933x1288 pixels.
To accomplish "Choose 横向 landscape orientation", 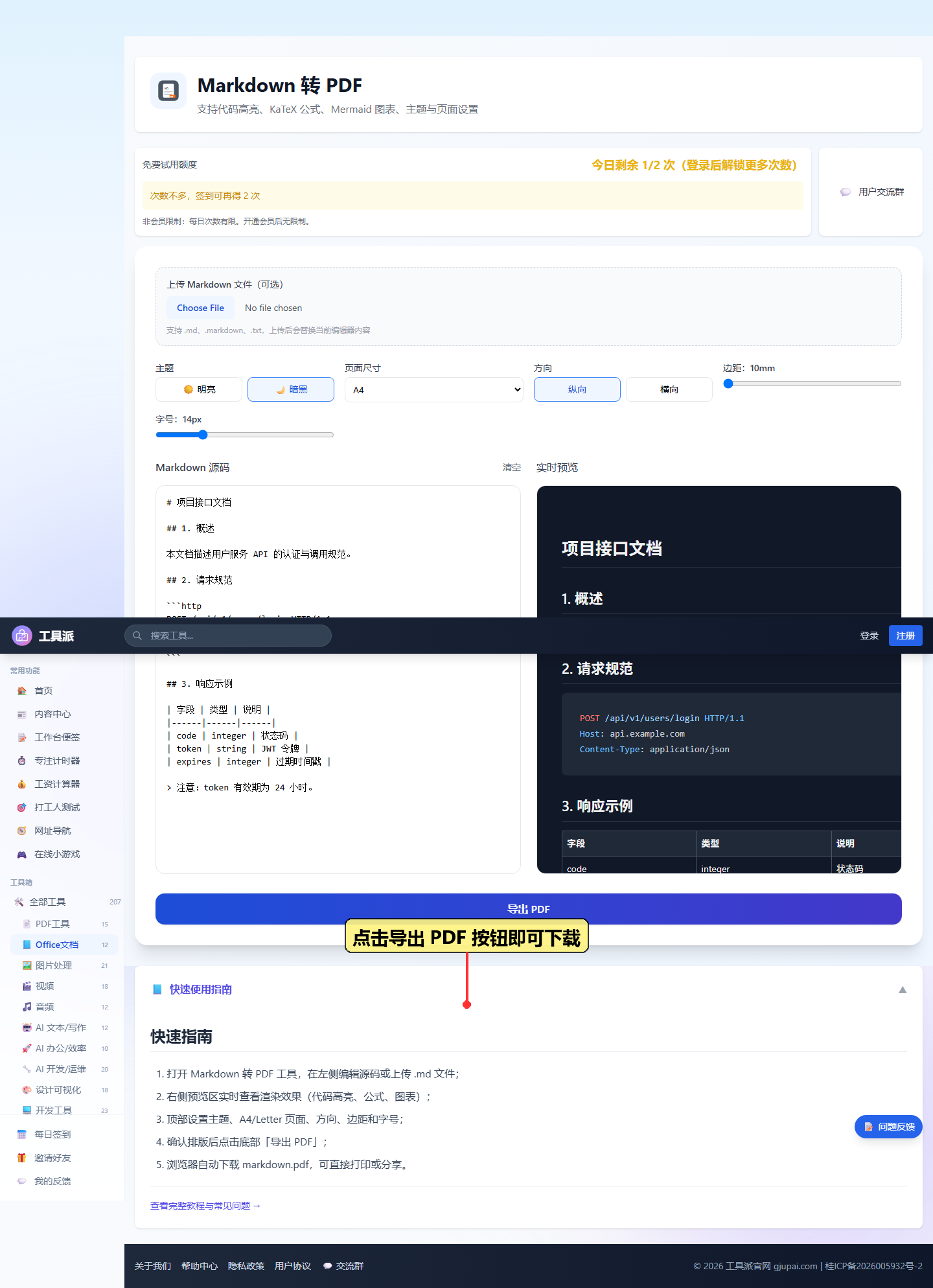I will (669, 389).
